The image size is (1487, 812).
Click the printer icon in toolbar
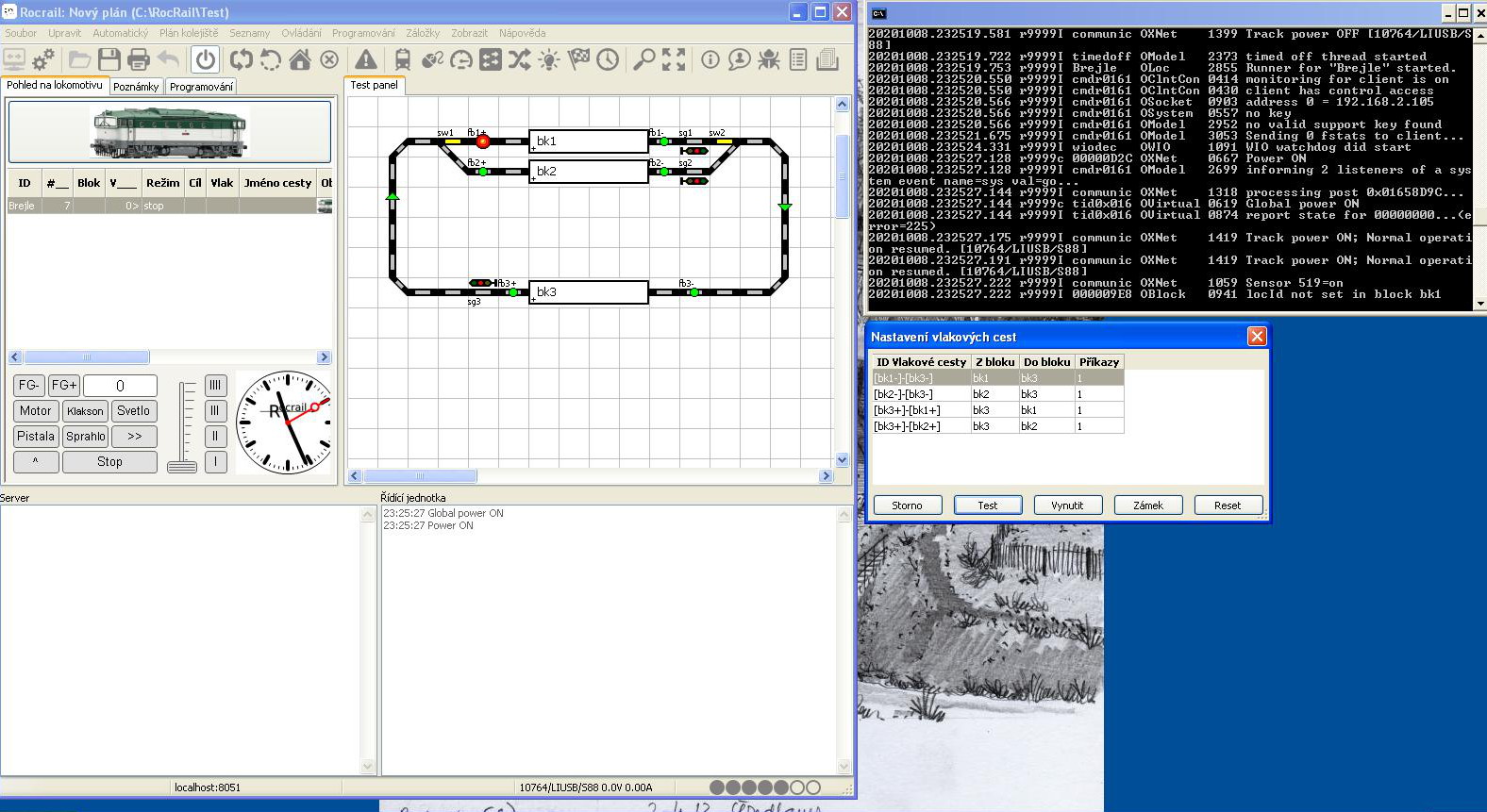tap(139, 60)
